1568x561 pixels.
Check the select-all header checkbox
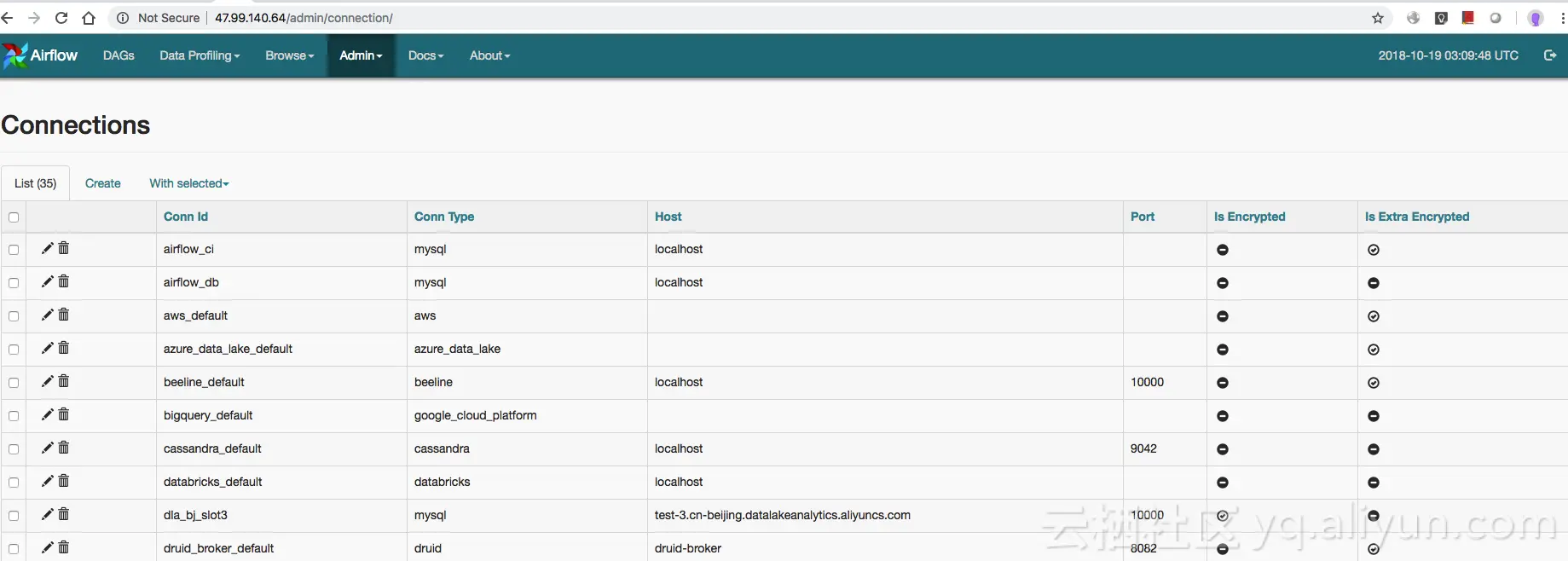(x=14, y=217)
